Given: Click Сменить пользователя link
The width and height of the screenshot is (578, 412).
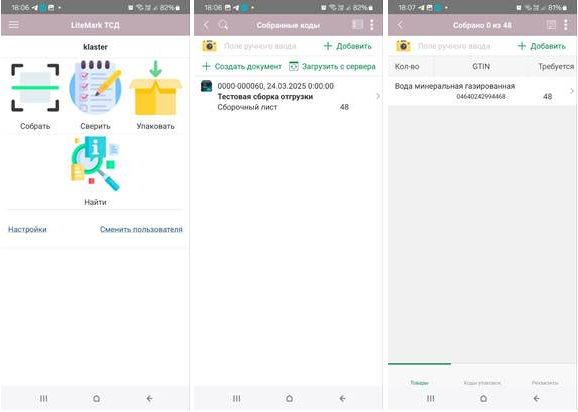Looking at the screenshot, I should pos(141,229).
